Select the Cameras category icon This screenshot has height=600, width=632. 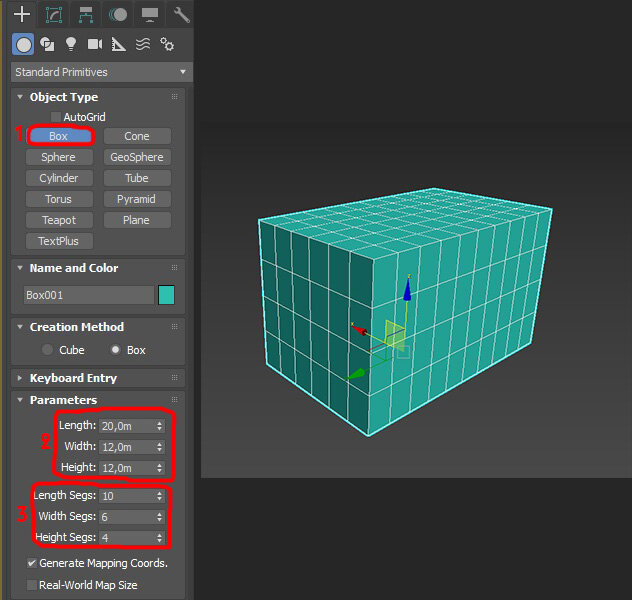(95, 44)
